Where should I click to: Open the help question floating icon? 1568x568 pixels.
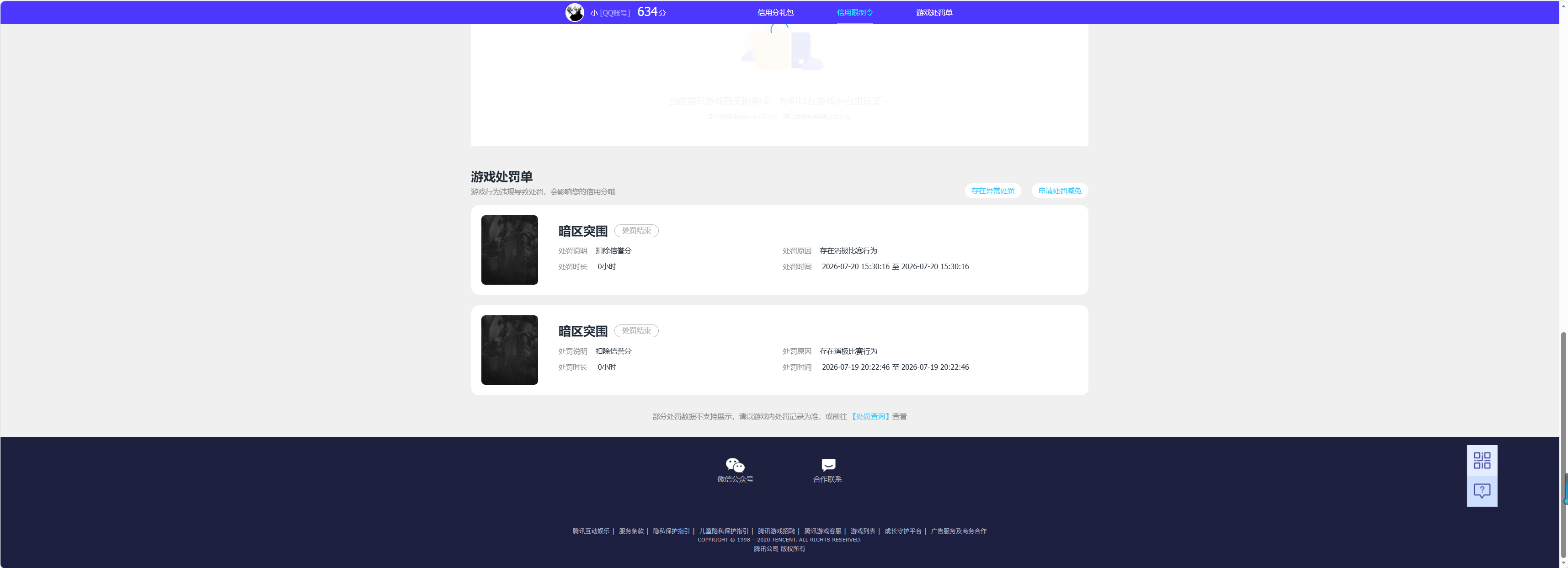point(1482,491)
